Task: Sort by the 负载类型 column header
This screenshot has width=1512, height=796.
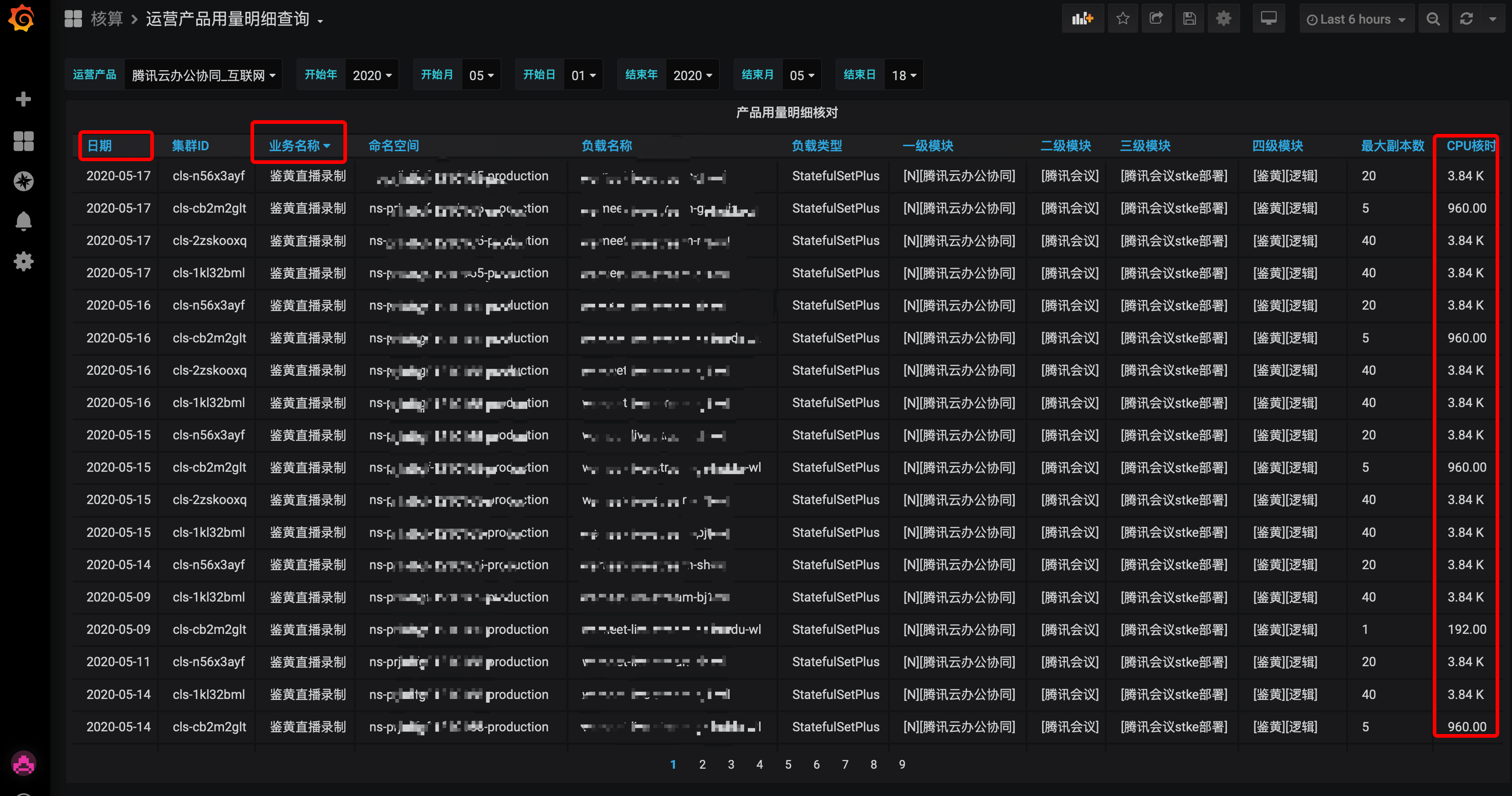Action: [x=817, y=146]
